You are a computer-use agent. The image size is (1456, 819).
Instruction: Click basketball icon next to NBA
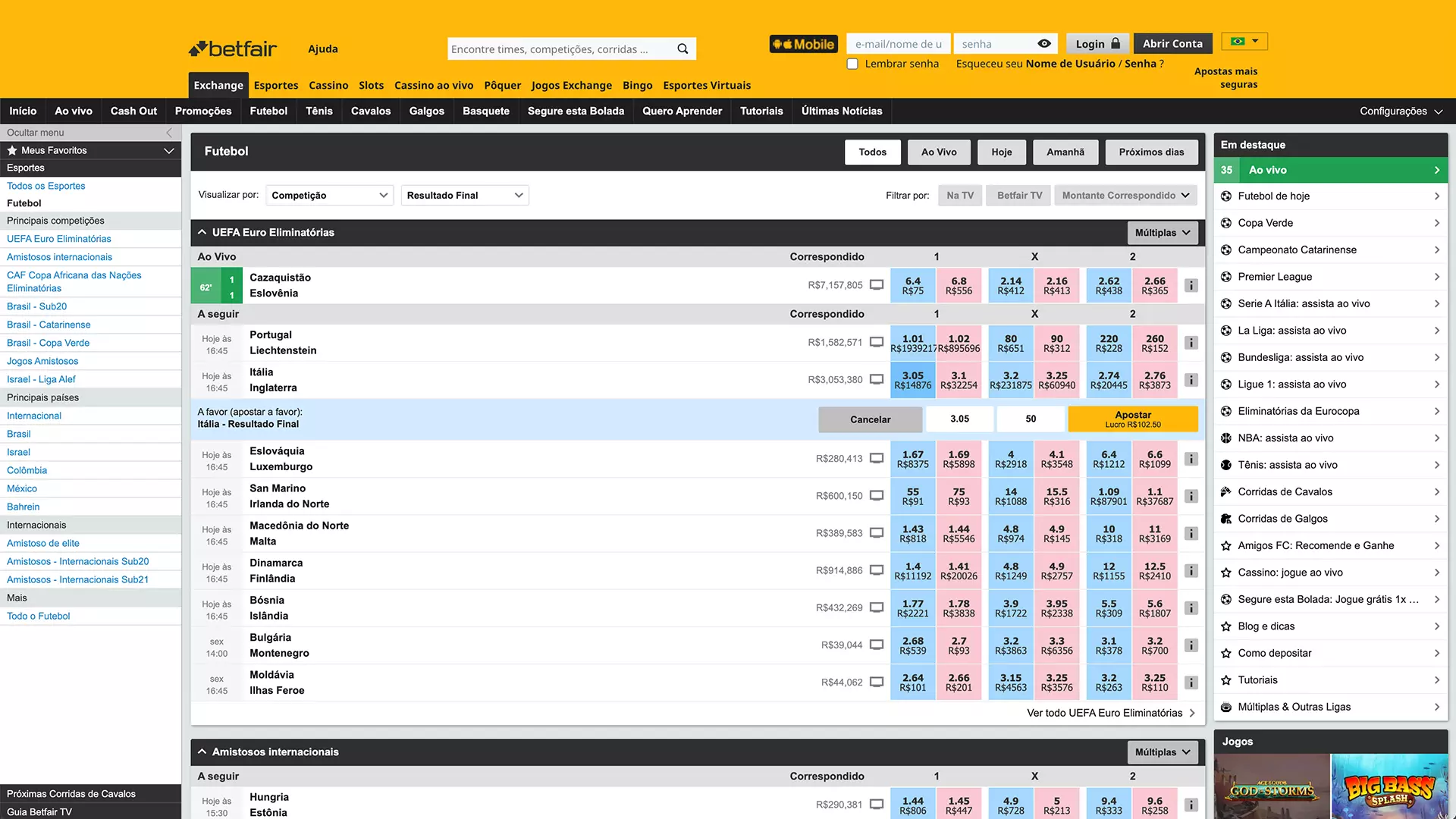1226,438
